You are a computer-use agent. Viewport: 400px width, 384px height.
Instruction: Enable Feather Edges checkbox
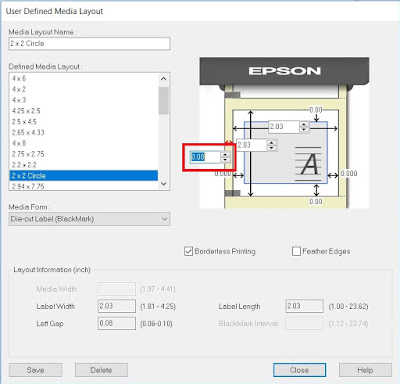(x=296, y=251)
